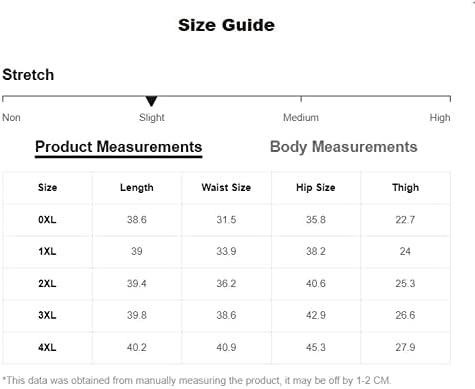This screenshot has height=389, width=475.
Task: Click the 4XL hip value 45.3
Action: pos(316,347)
